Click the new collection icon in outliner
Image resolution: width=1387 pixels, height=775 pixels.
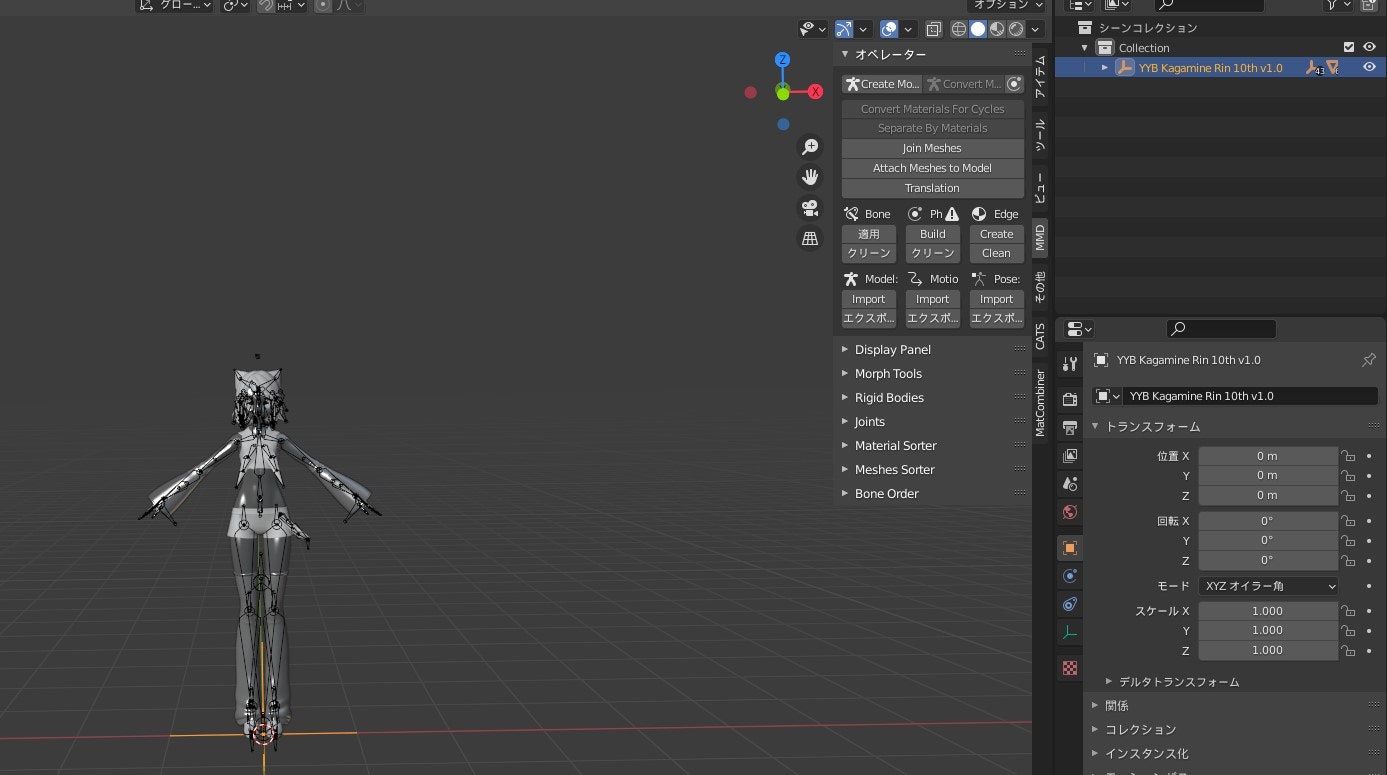1368,4
